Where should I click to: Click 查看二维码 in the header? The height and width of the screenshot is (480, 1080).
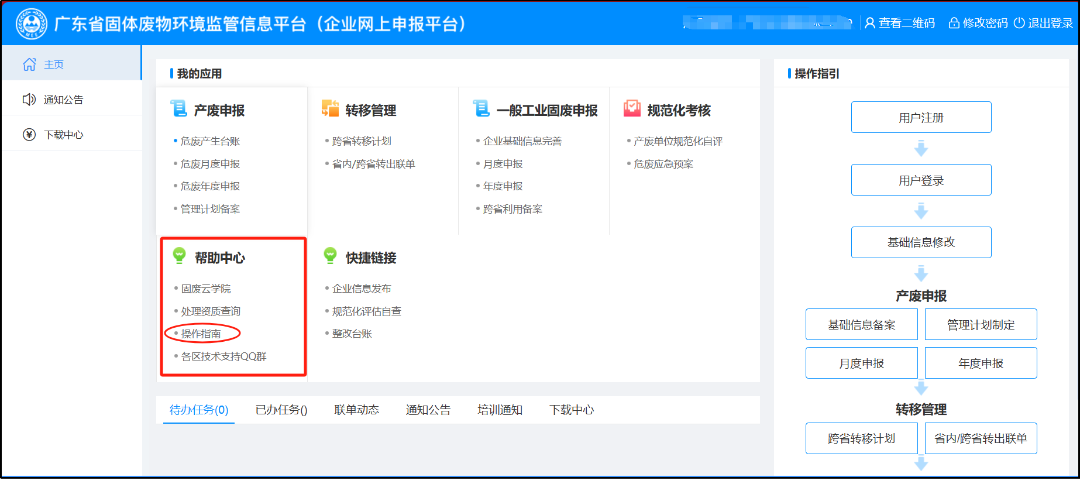(x=906, y=23)
